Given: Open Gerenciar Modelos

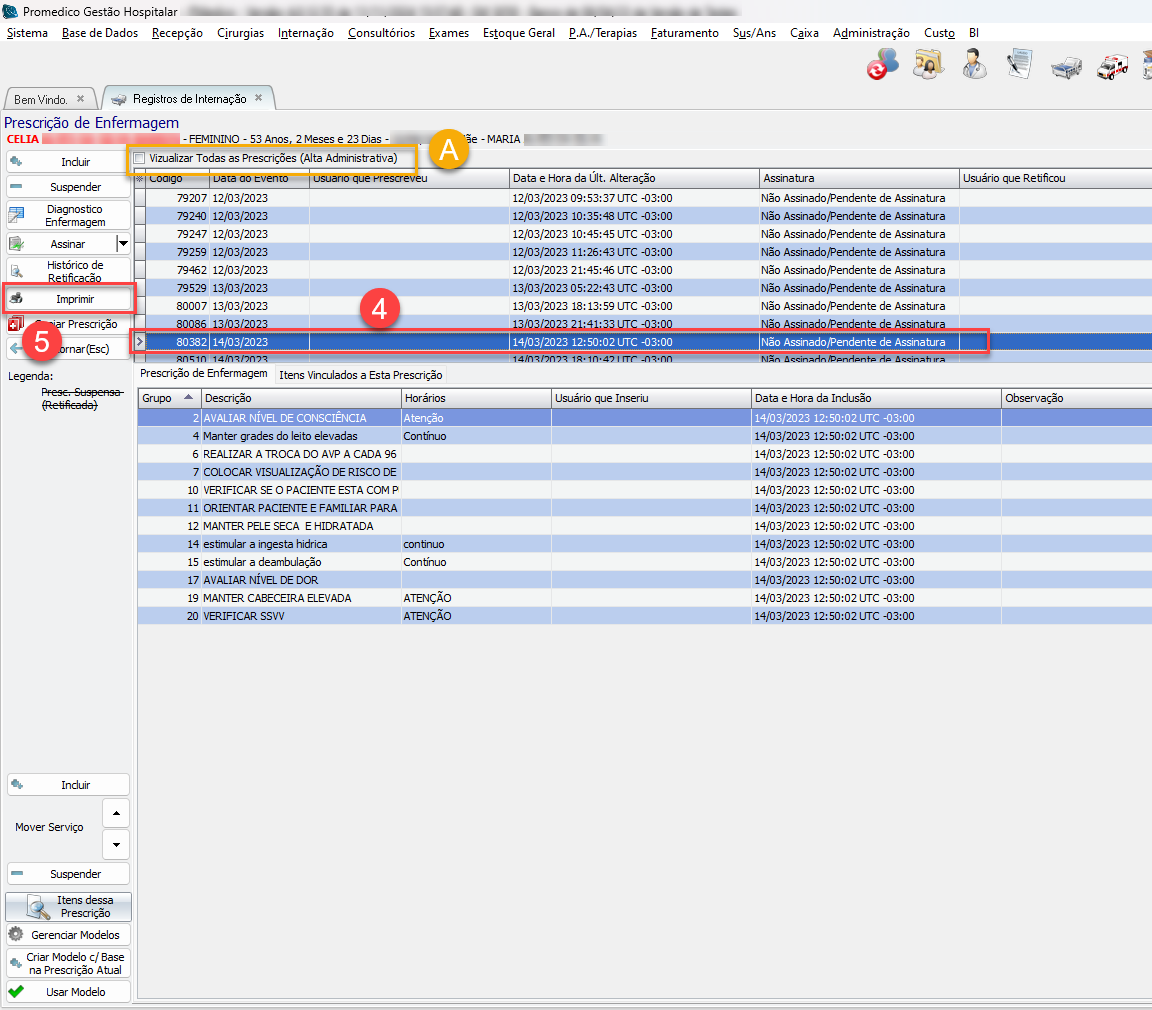Looking at the screenshot, I should [68, 935].
